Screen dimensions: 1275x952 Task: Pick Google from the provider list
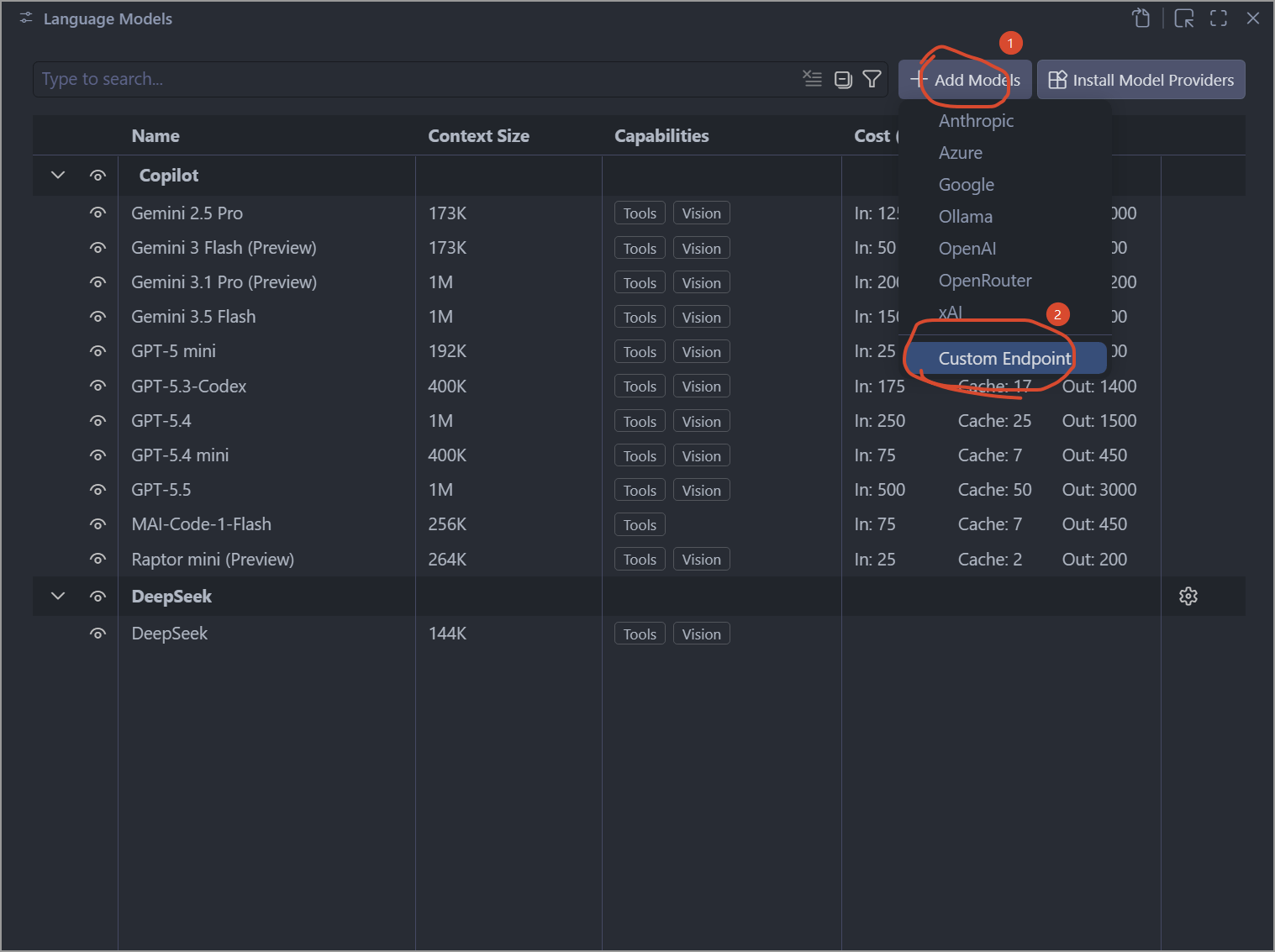click(x=967, y=185)
